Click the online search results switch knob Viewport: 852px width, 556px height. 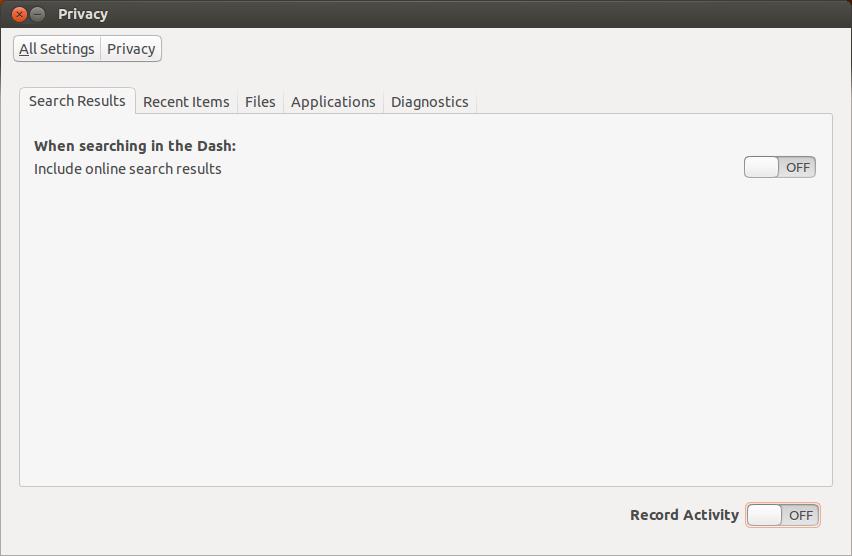[x=762, y=167]
